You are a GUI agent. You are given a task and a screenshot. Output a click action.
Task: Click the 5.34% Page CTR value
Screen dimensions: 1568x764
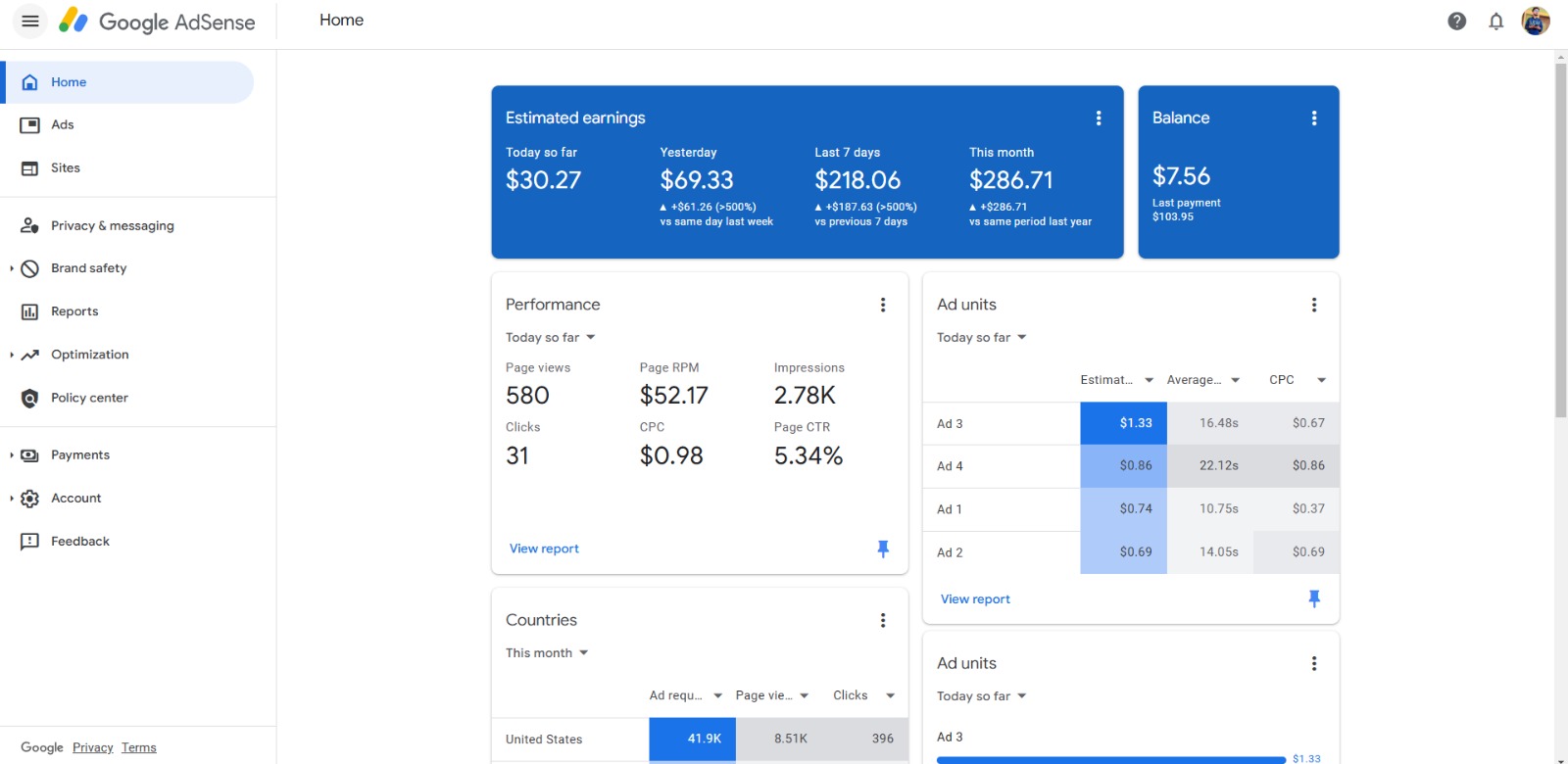(808, 455)
